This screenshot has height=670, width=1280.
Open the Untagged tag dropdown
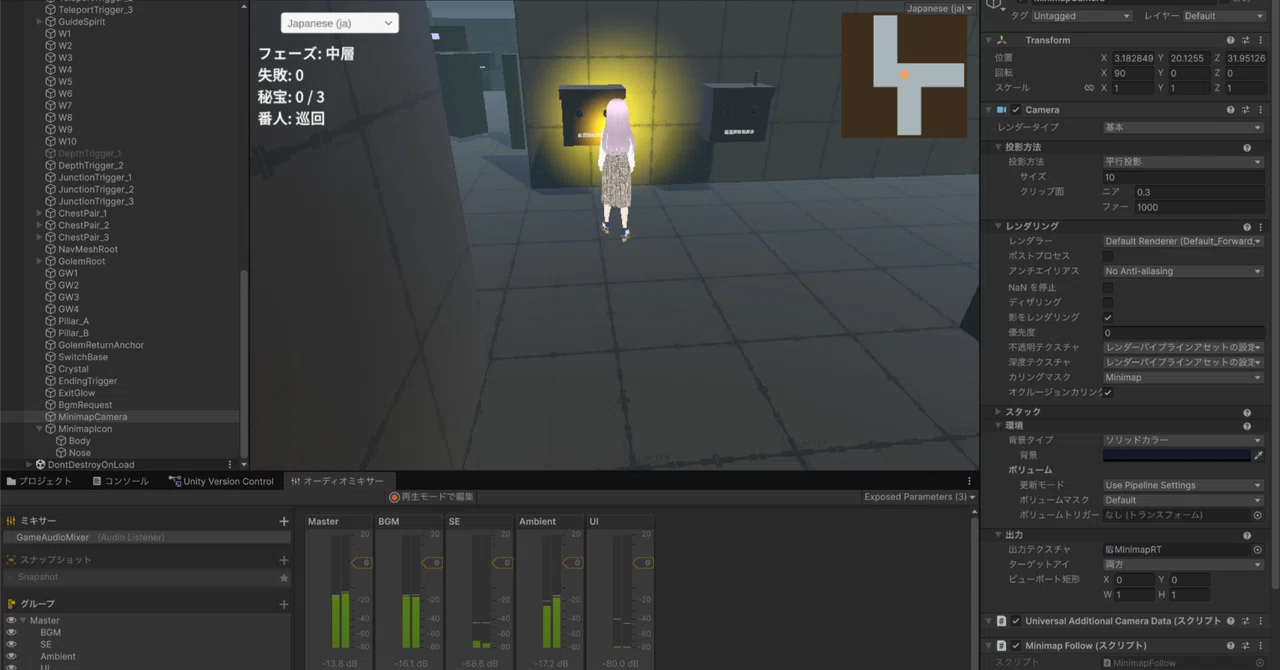point(1082,16)
